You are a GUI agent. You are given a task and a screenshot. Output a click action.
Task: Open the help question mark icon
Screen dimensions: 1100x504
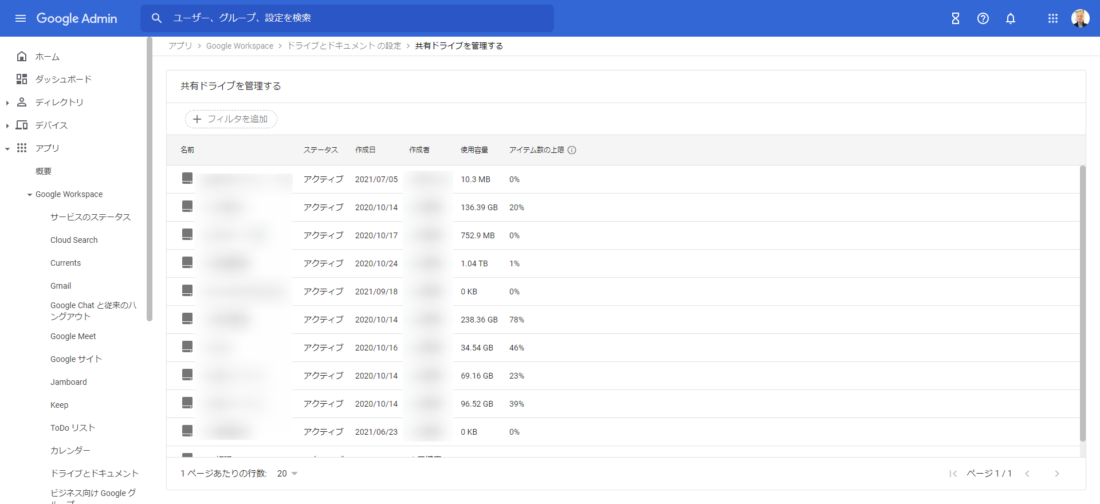tap(983, 19)
